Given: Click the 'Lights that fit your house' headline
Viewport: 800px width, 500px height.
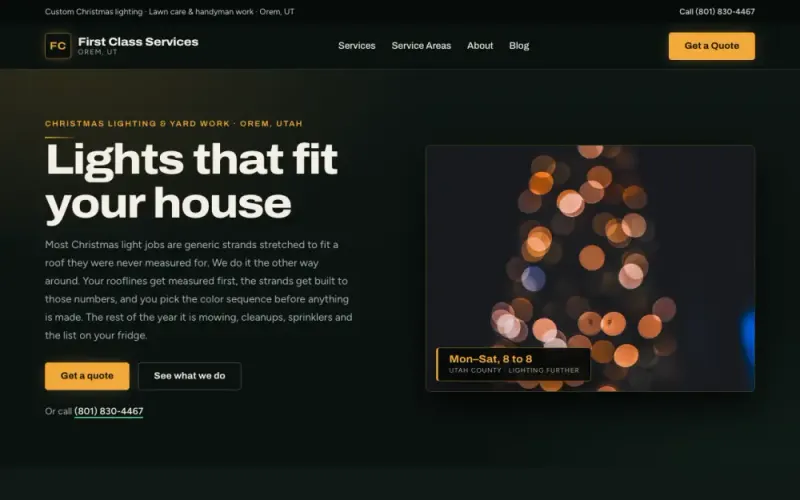Looking at the screenshot, I should tap(192, 182).
